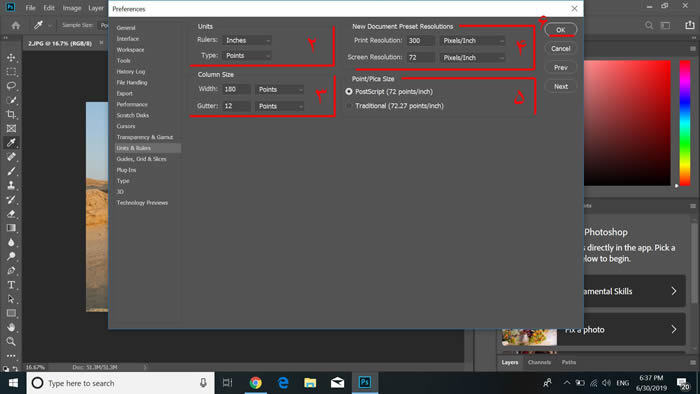
Task: Switch to the Layers panel tab
Action: coord(510,362)
